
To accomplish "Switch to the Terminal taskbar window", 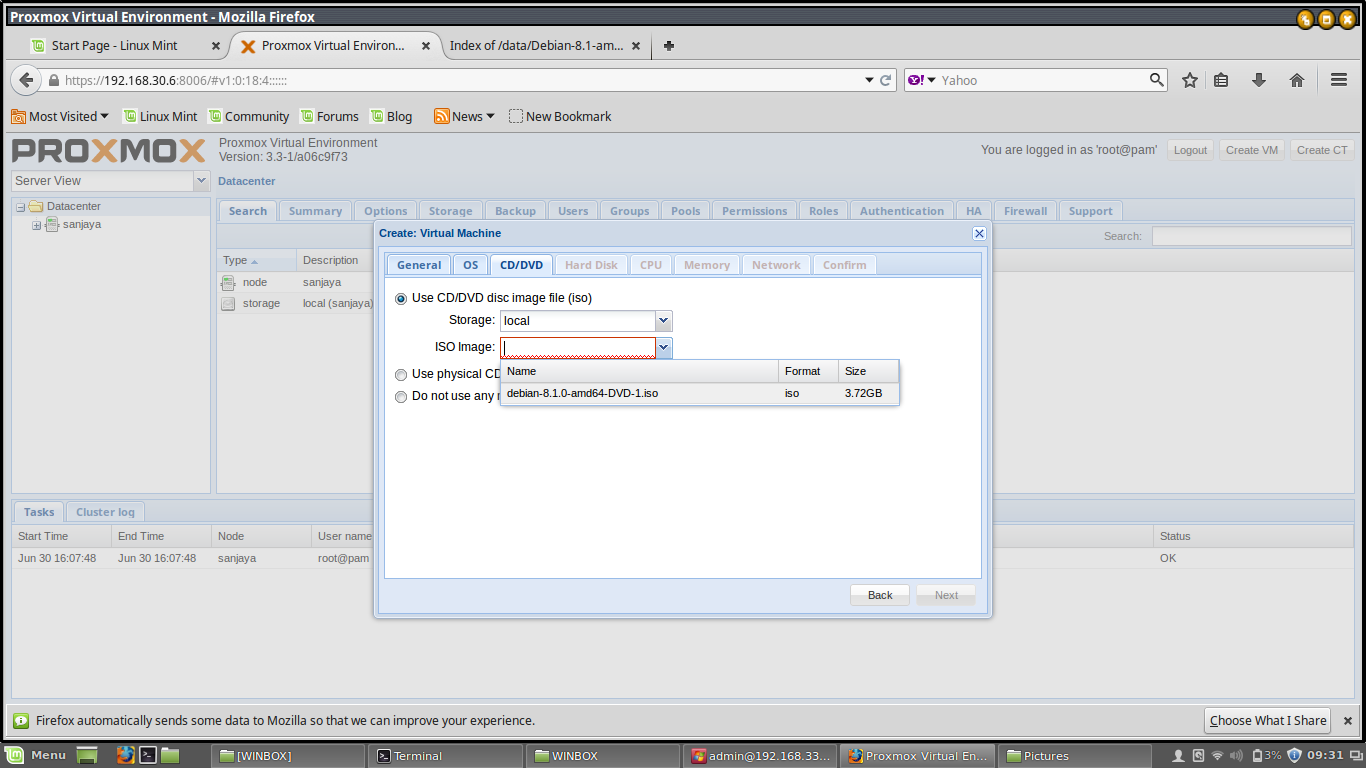I will 444,756.
